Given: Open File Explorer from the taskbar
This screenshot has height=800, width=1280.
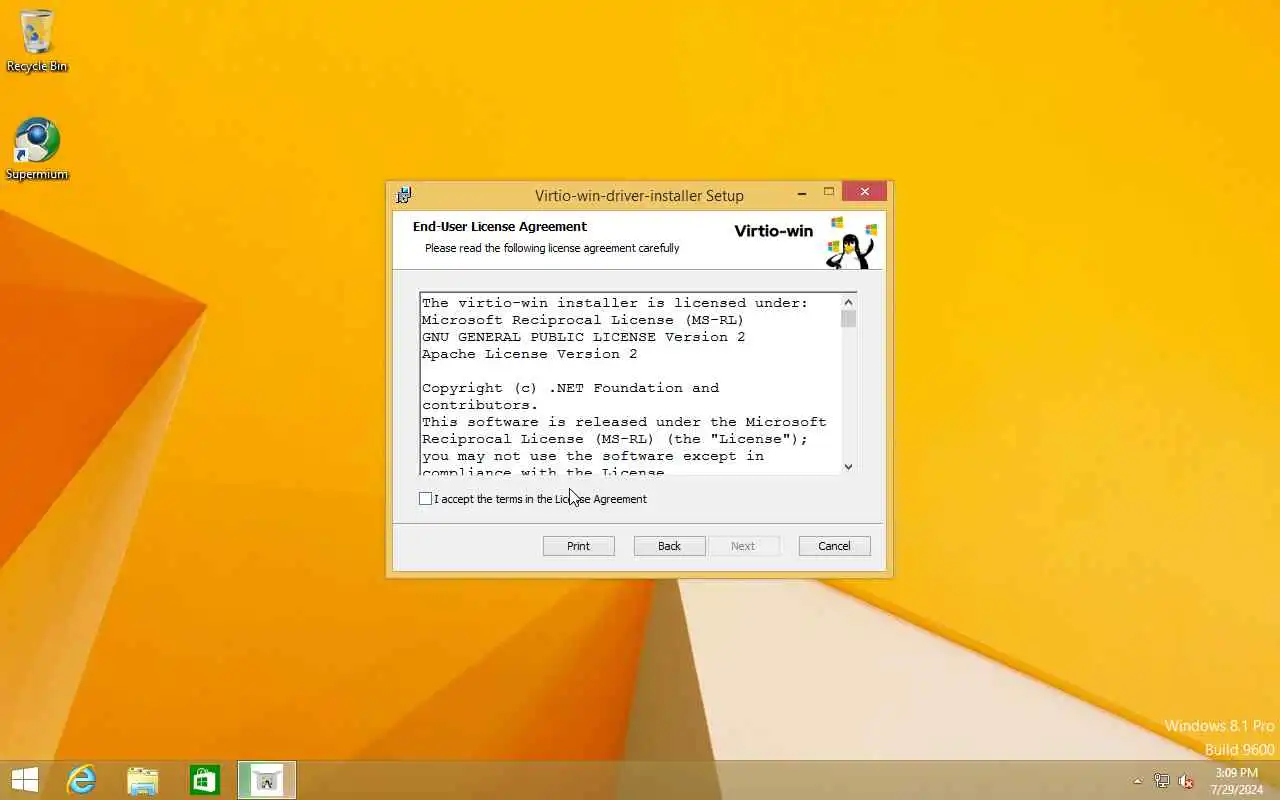Looking at the screenshot, I should [x=143, y=780].
